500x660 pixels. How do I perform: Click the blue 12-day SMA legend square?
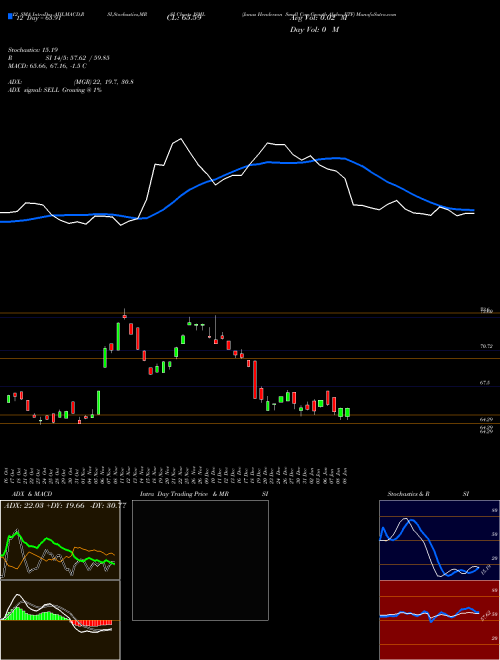[11, 16]
